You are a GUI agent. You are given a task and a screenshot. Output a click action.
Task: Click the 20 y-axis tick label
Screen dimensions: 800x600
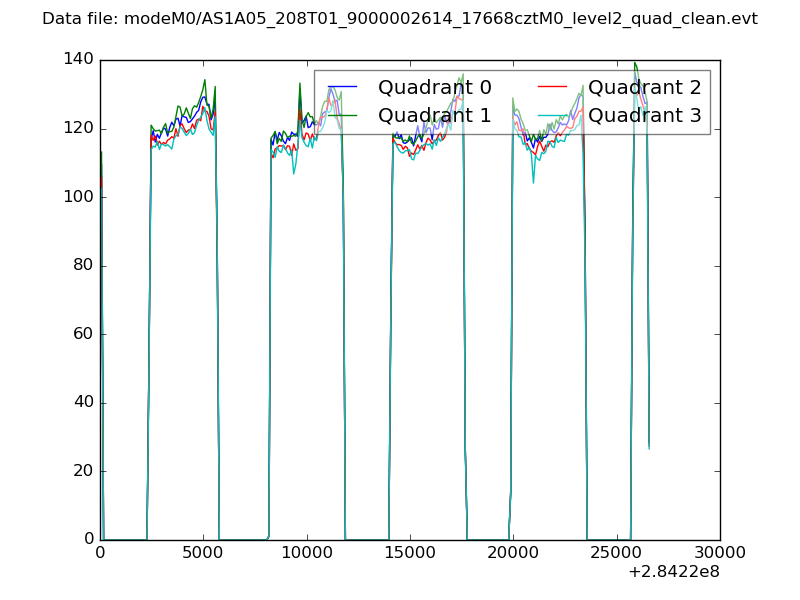pyautogui.click(x=84, y=471)
